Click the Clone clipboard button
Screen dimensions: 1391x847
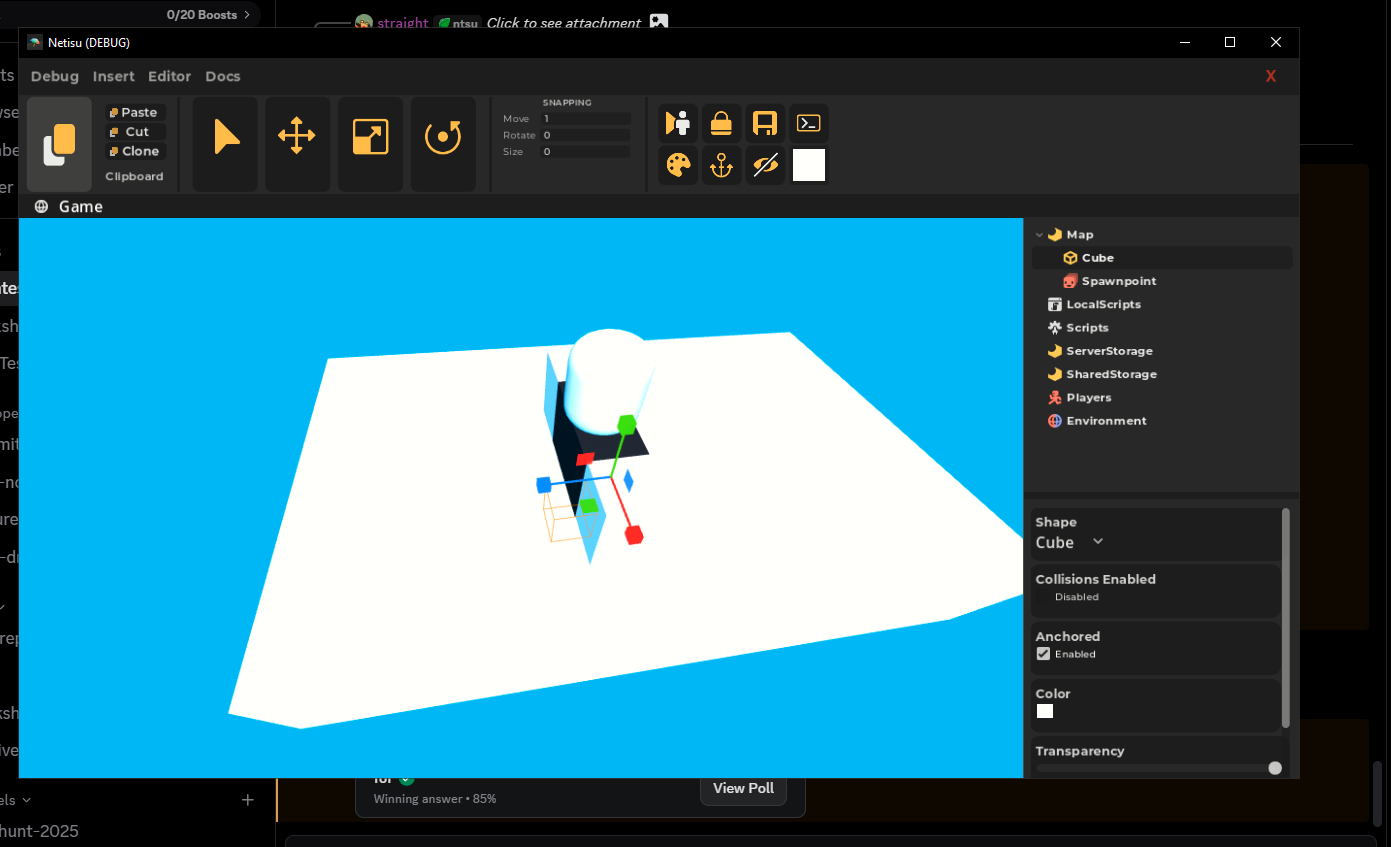tap(135, 151)
